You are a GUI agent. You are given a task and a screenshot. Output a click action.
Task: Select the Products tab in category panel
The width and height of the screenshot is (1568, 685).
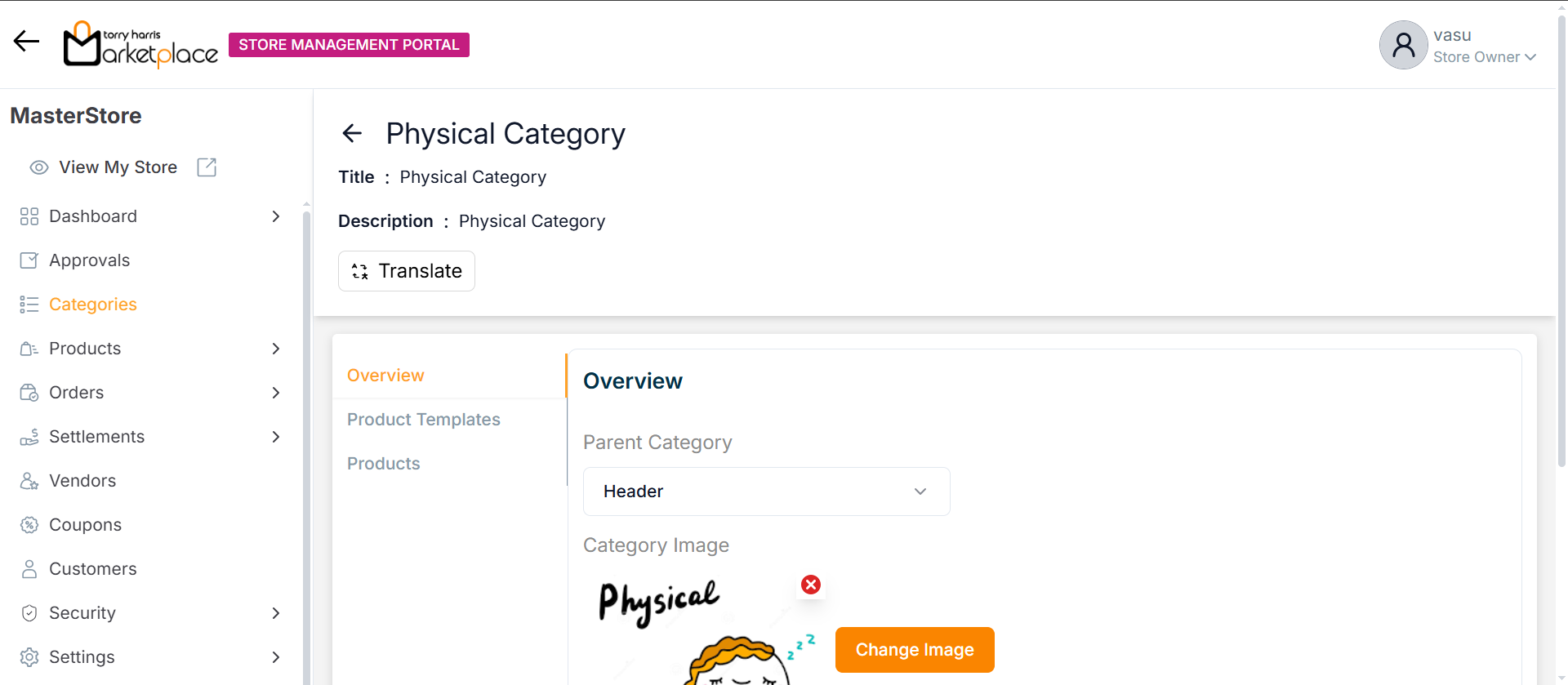383,464
